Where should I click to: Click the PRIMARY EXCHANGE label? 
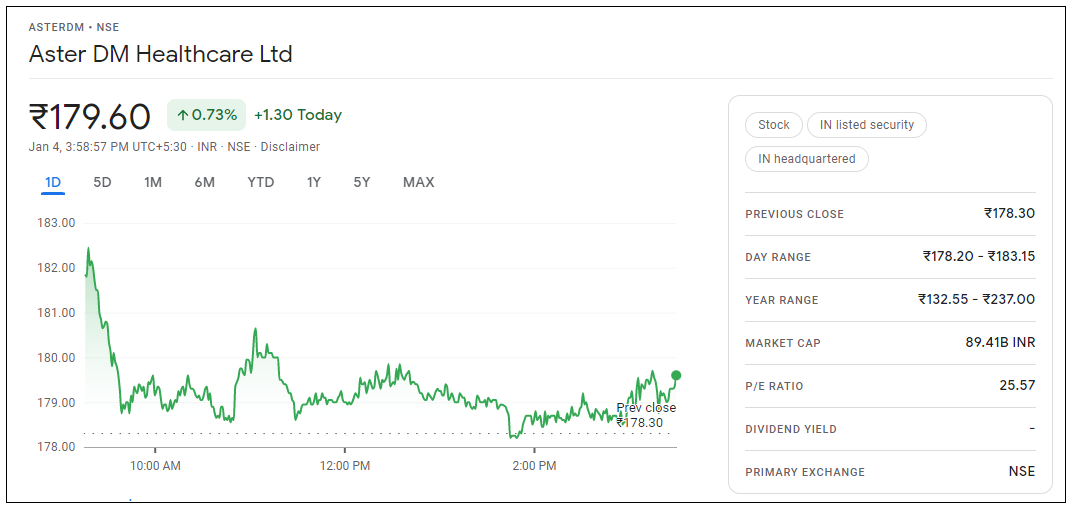(x=805, y=472)
